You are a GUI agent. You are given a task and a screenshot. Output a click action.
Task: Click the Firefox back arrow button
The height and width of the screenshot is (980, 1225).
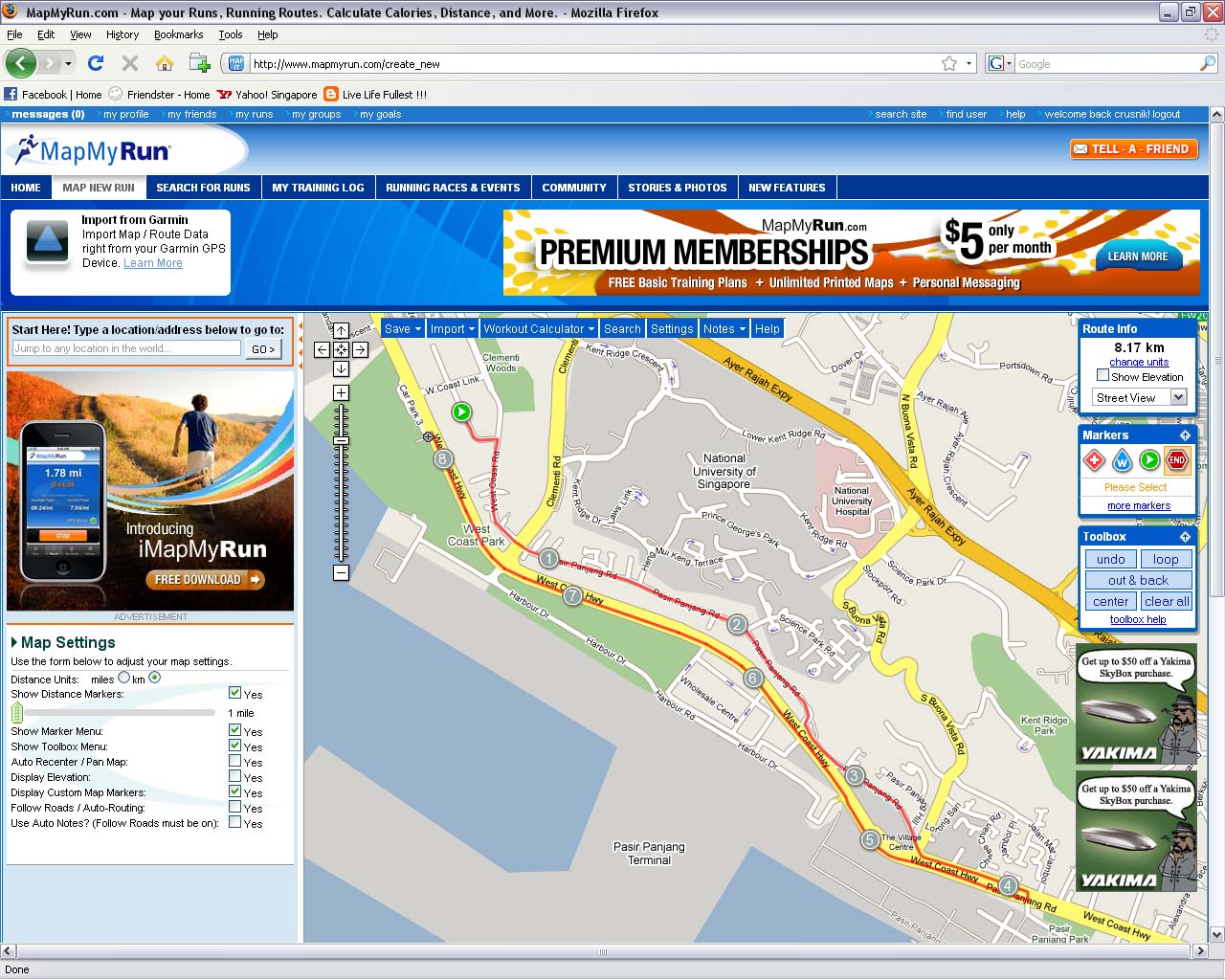[21, 63]
